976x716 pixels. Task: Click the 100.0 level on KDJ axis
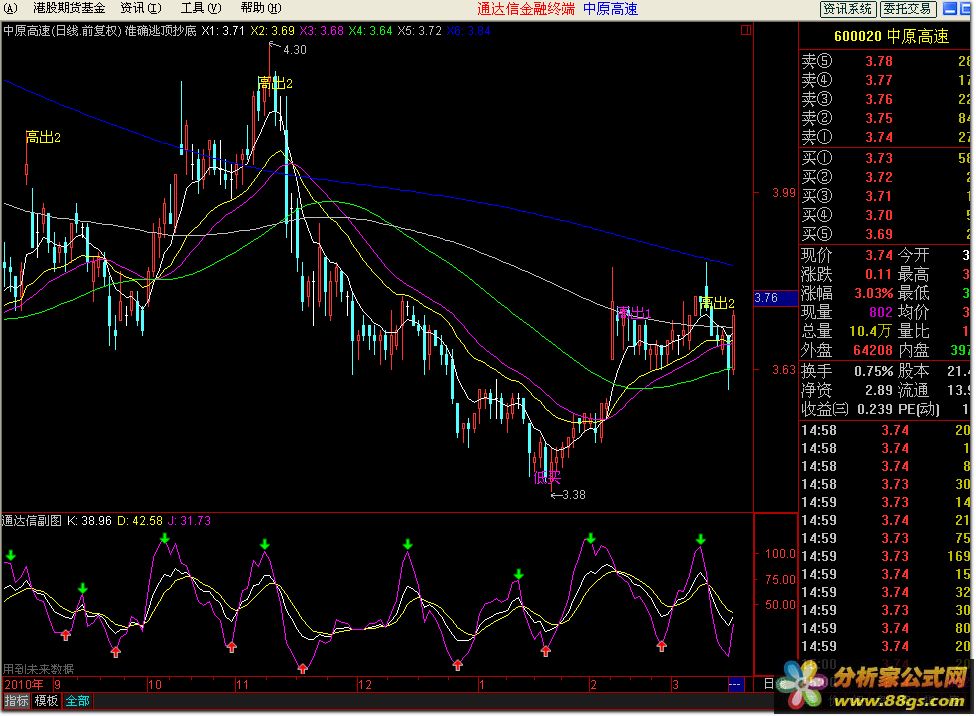click(x=780, y=553)
